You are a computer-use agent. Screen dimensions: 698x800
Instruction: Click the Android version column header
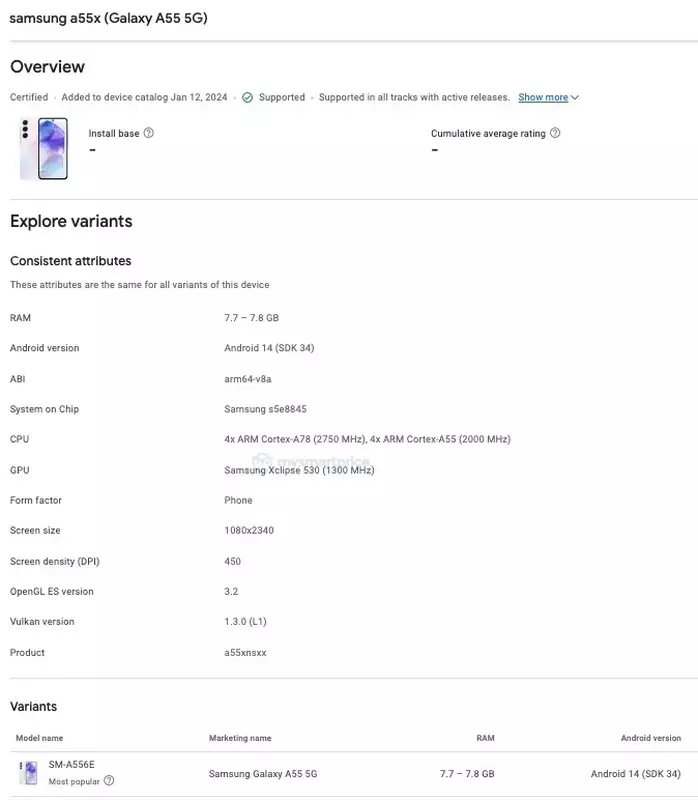point(650,738)
